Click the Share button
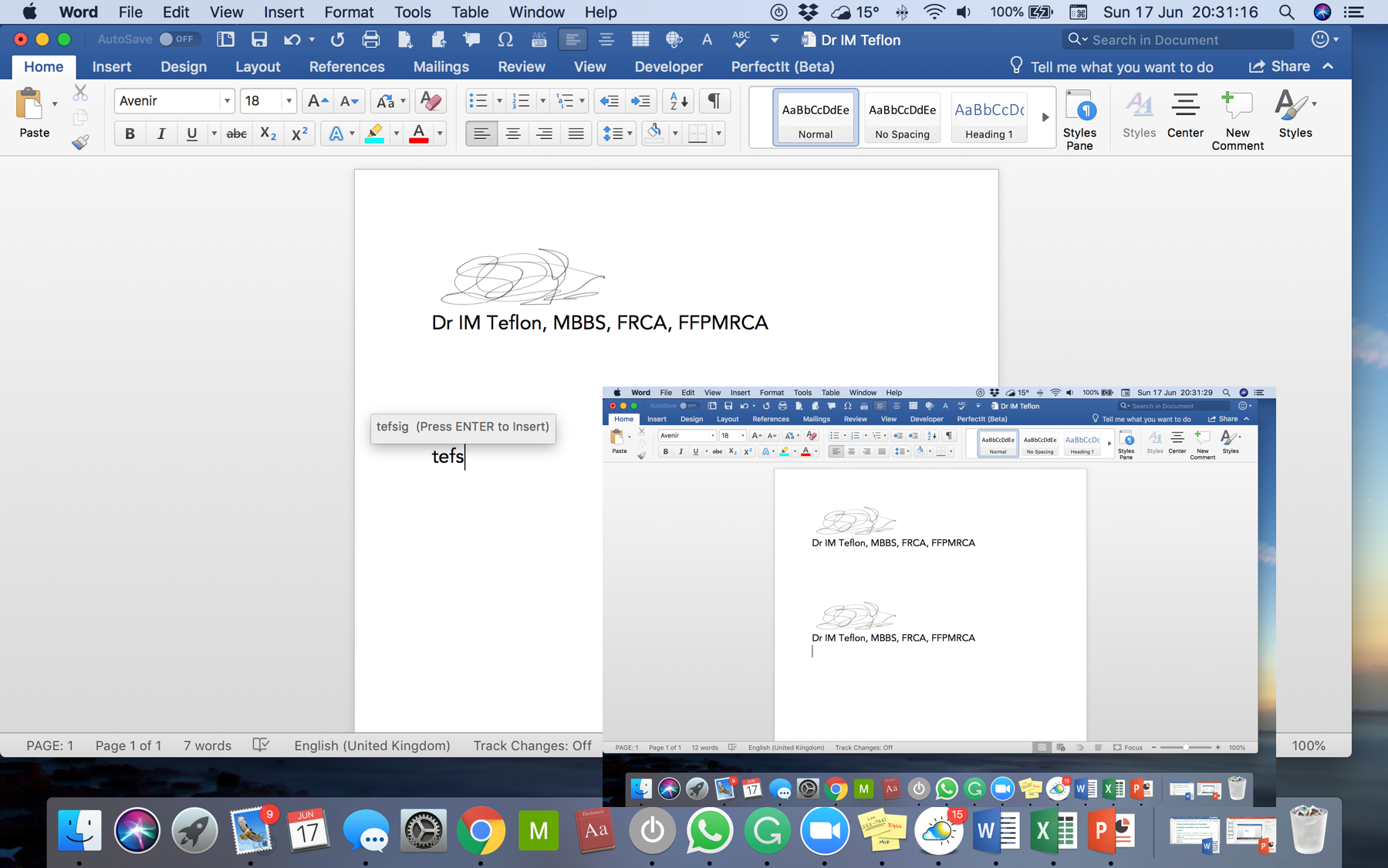The image size is (1388, 868). [x=1280, y=66]
